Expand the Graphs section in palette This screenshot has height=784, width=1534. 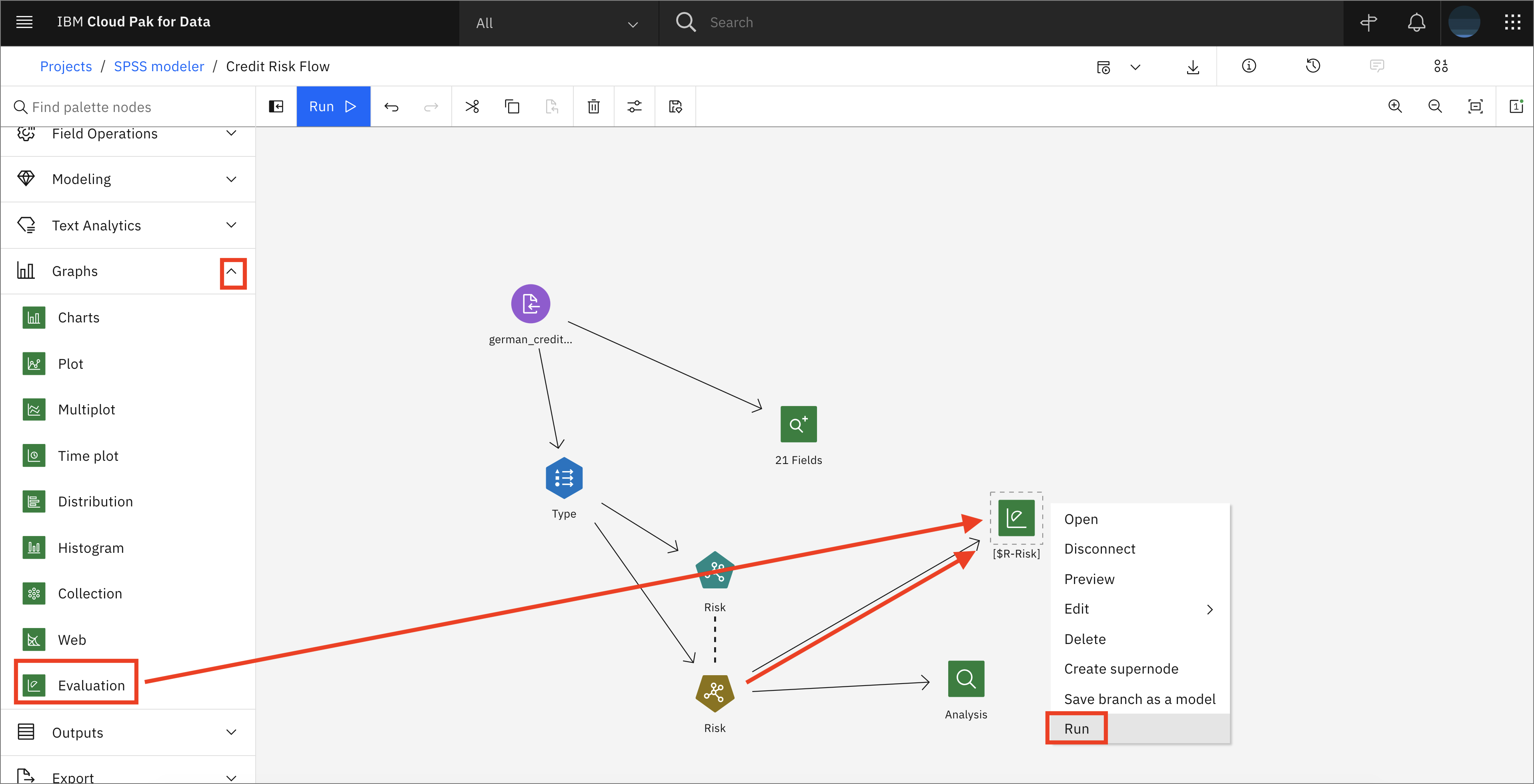tap(231, 271)
